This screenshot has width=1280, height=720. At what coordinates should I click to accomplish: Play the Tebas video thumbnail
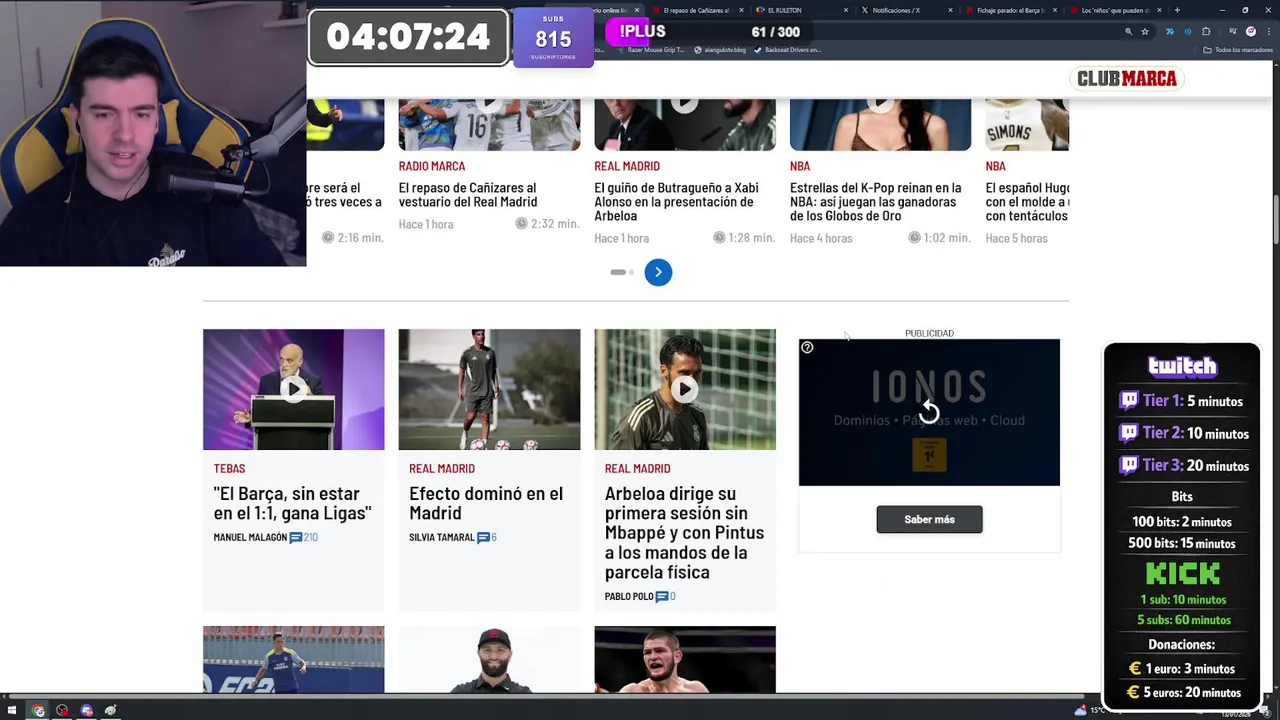[293, 389]
